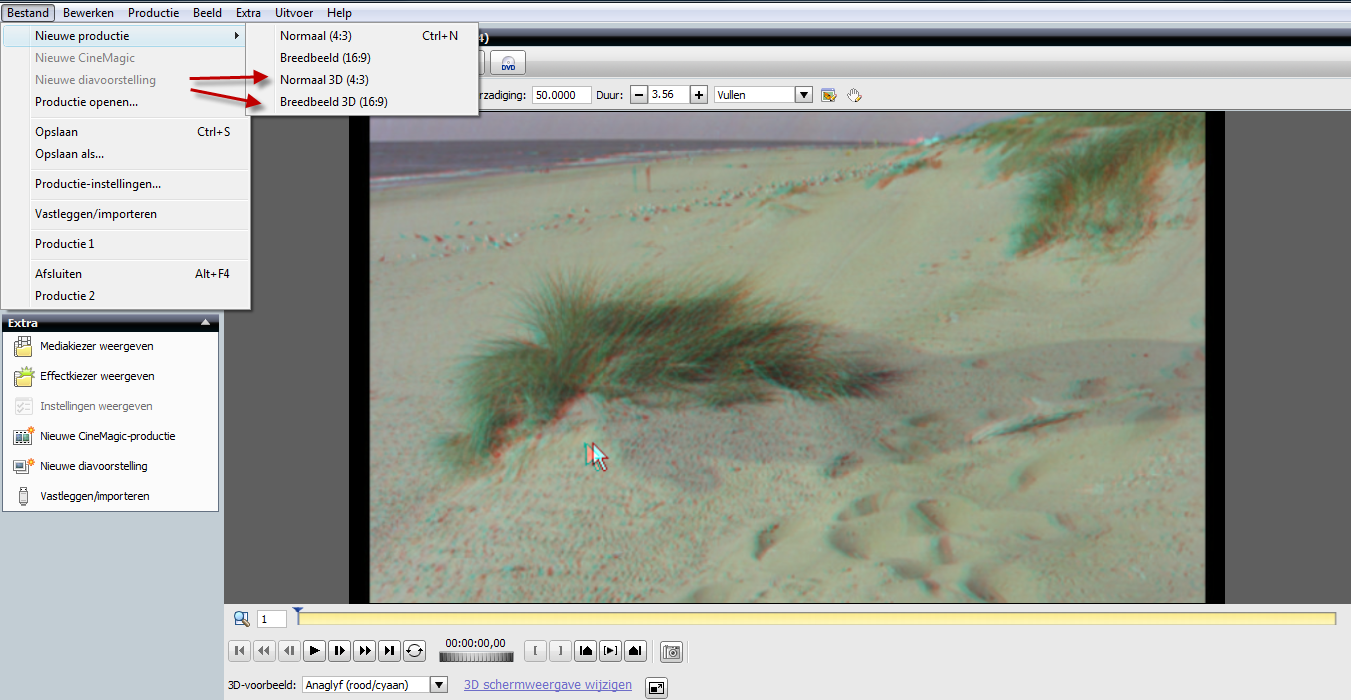Increase Duur with the plus button
This screenshot has height=700, width=1351.
699,95
